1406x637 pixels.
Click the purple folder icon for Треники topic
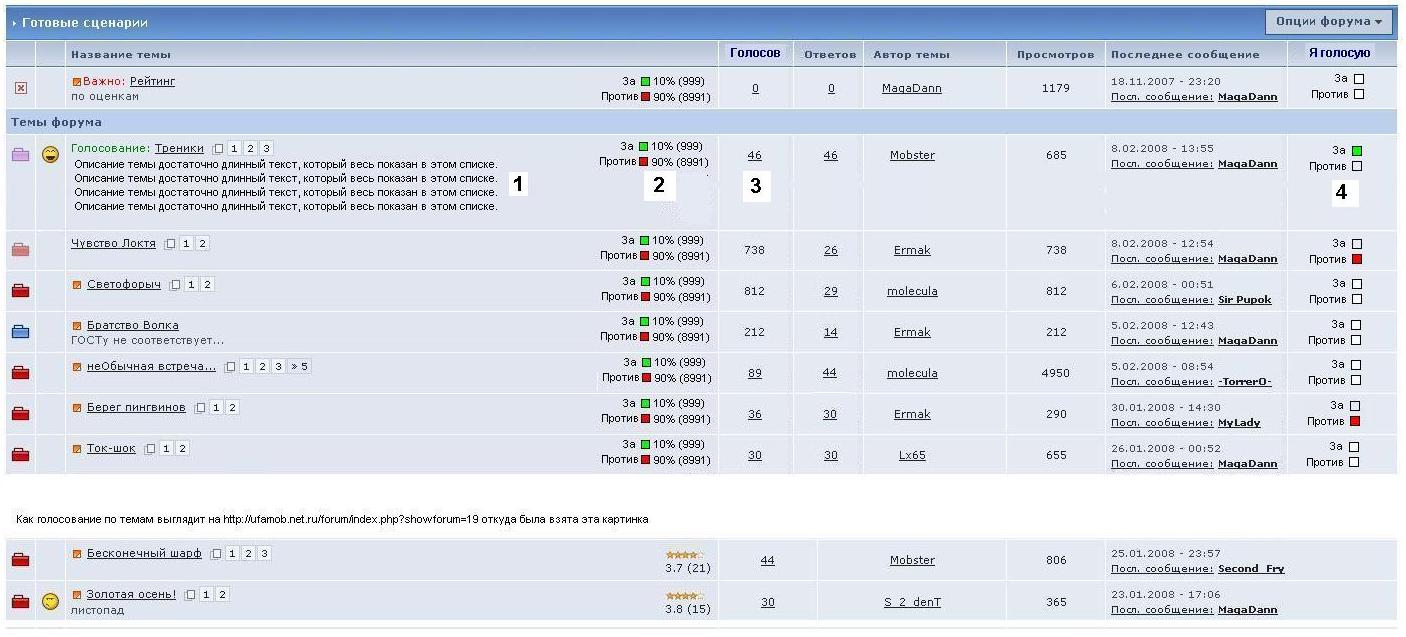click(x=20, y=155)
